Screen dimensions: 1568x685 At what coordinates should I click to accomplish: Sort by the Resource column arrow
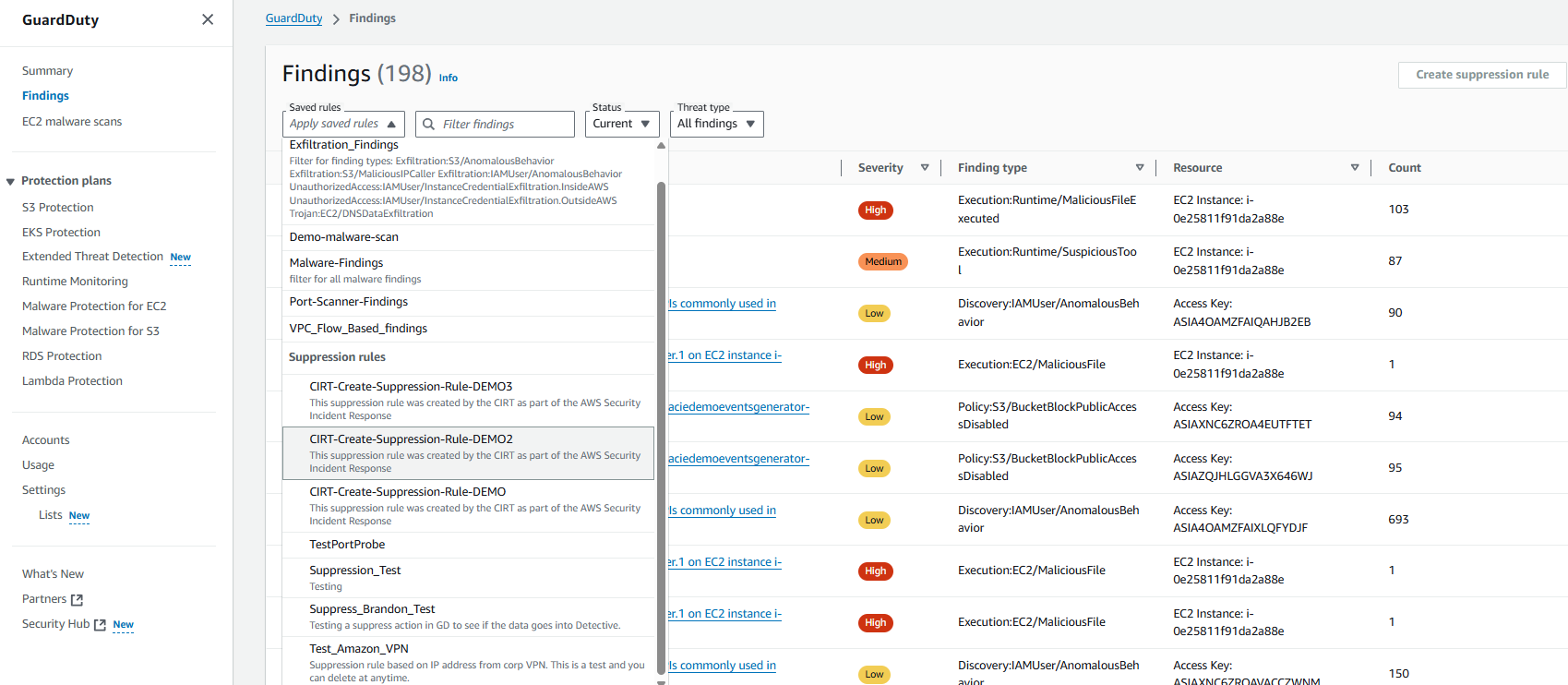click(x=1355, y=168)
